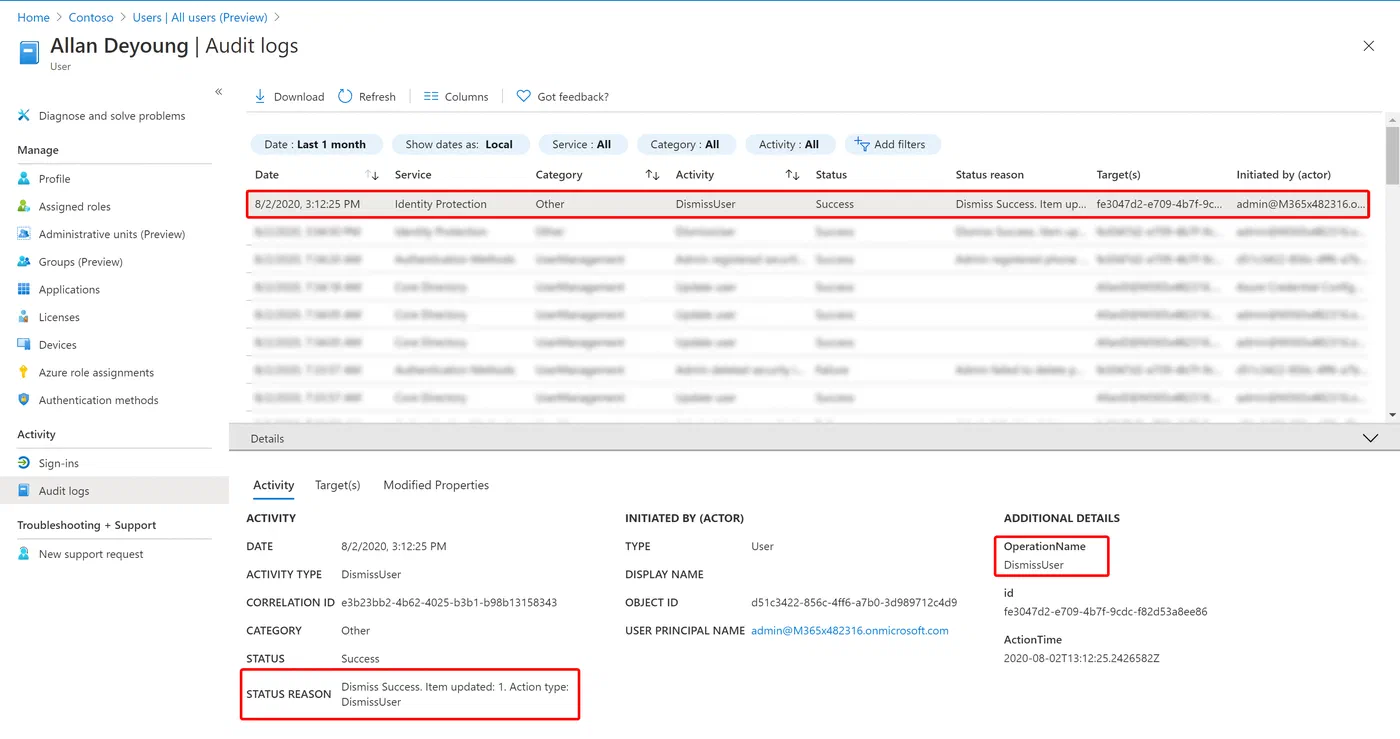The width and height of the screenshot is (1400, 739).
Task: Select the Profile icon in sidebar
Action: pyautogui.click(x=24, y=178)
